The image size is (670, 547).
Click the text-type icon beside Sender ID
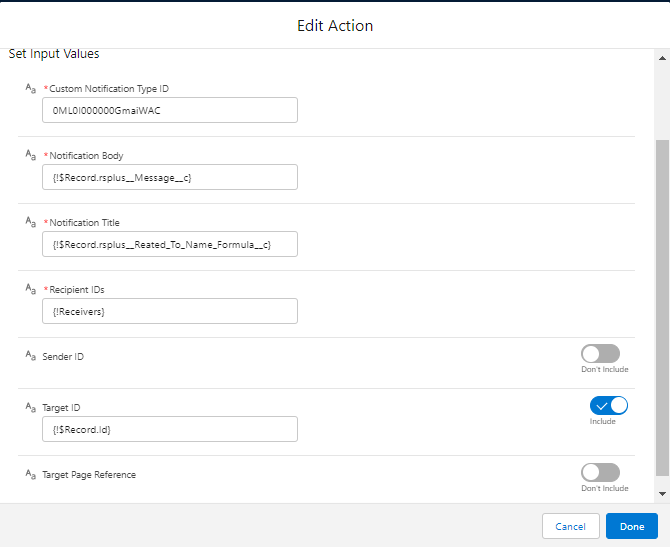[x=31, y=357]
